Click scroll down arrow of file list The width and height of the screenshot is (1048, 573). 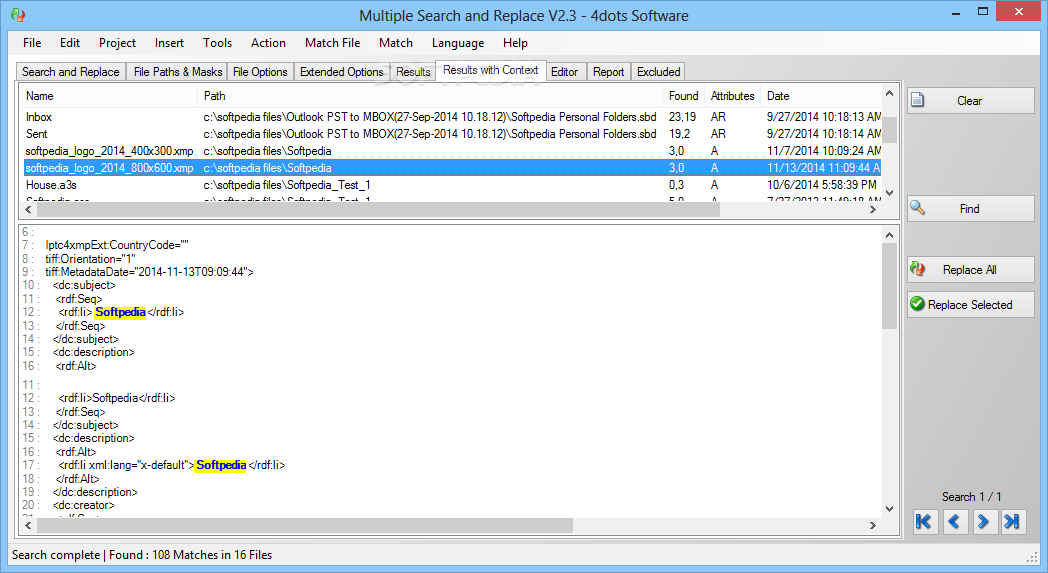point(890,193)
